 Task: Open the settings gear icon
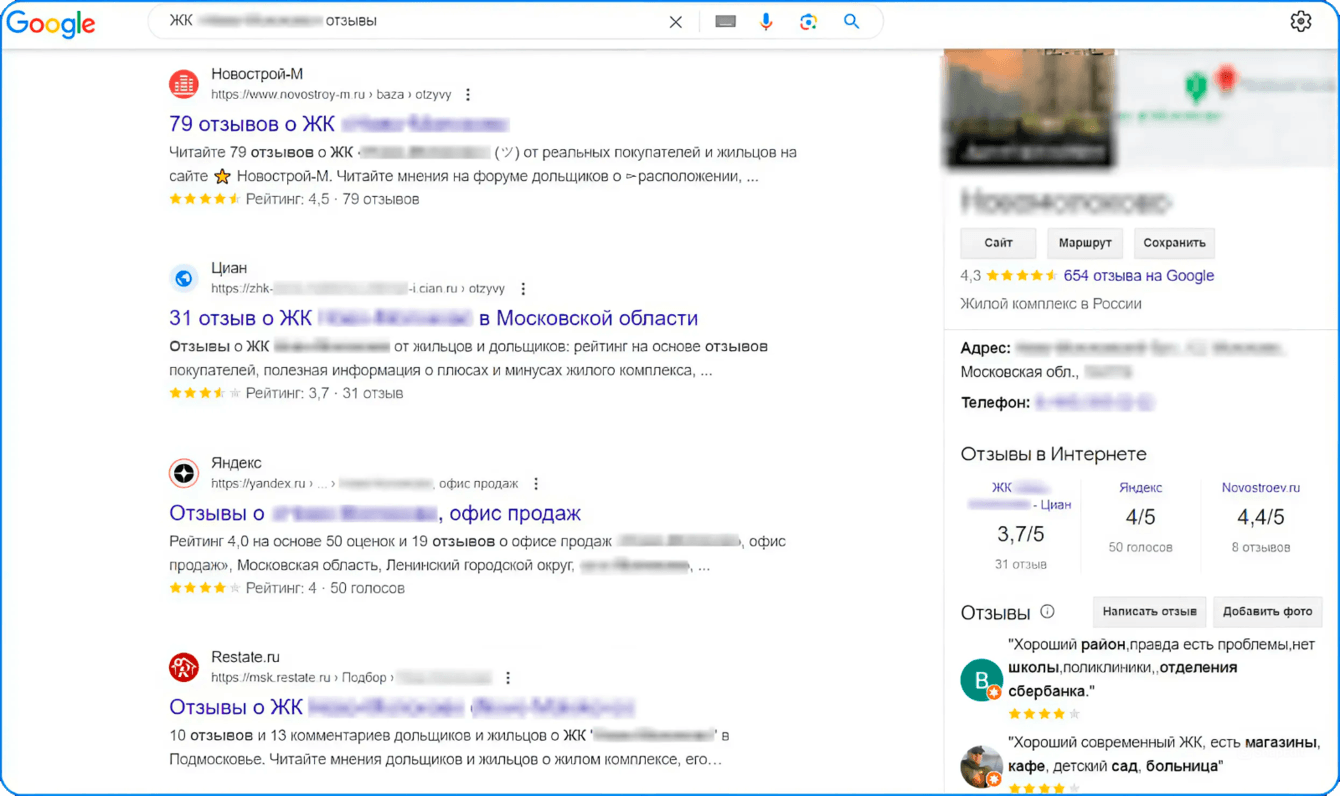click(x=1300, y=21)
